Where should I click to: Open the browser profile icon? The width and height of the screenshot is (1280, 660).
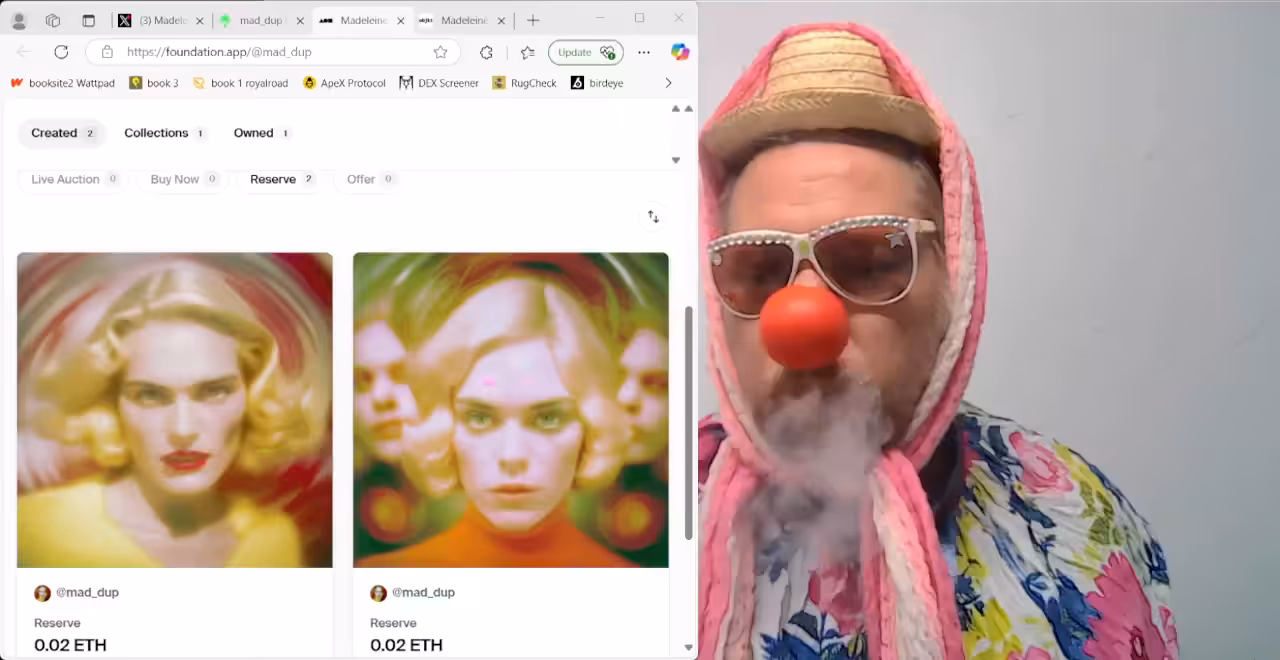point(18,20)
